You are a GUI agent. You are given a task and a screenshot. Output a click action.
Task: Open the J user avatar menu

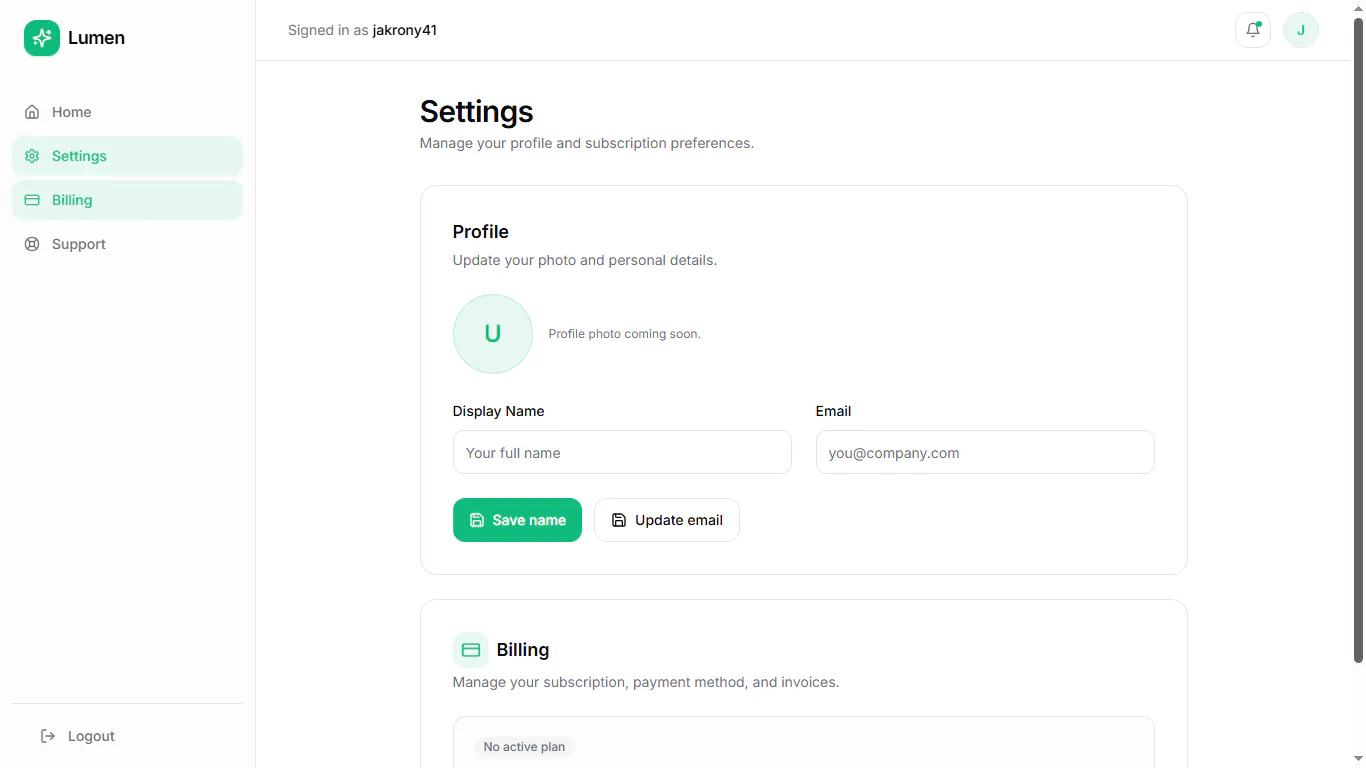tap(1301, 30)
